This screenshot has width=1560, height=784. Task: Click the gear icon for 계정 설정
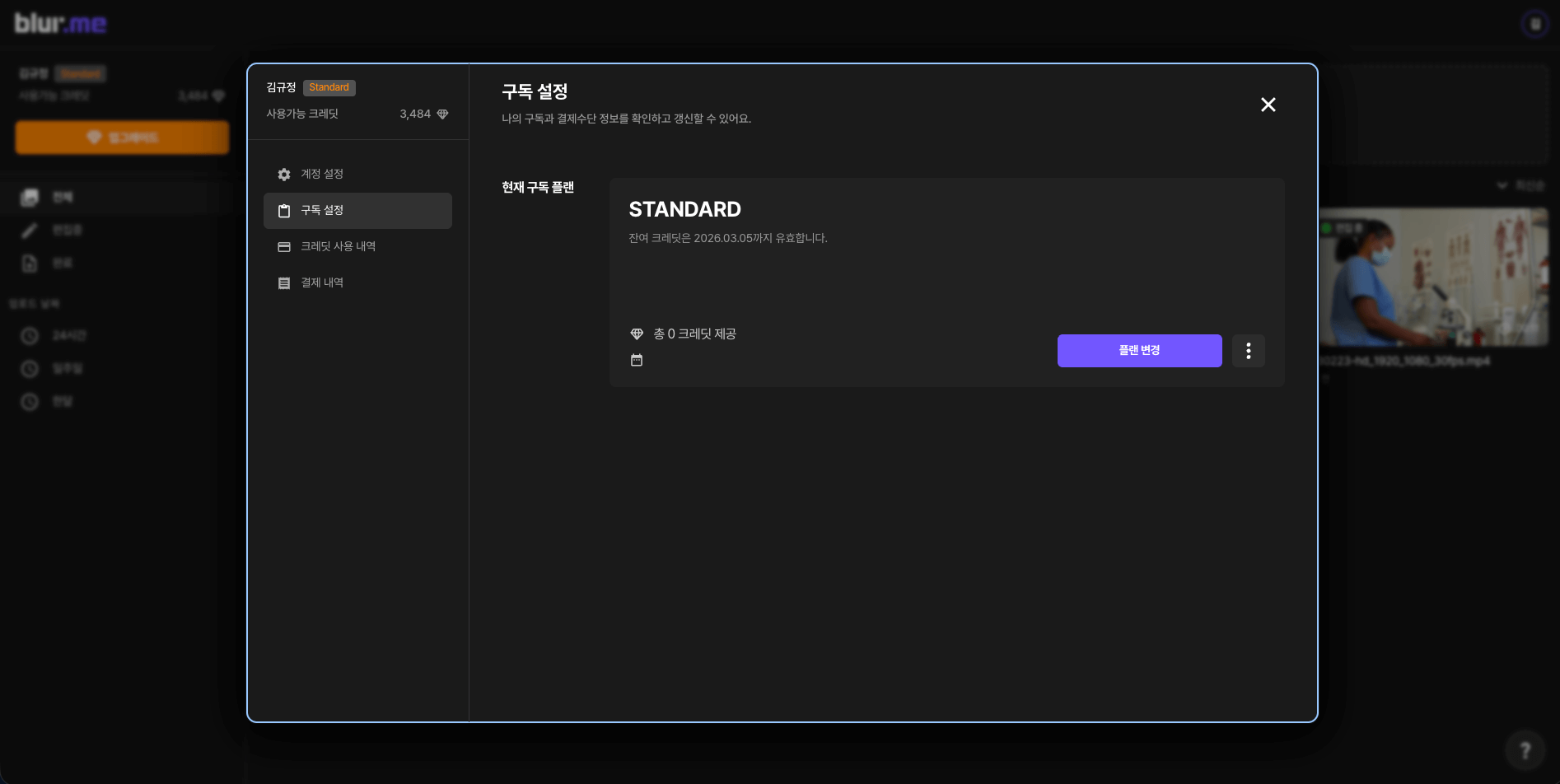pyautogui.click(x=284, y=175)
